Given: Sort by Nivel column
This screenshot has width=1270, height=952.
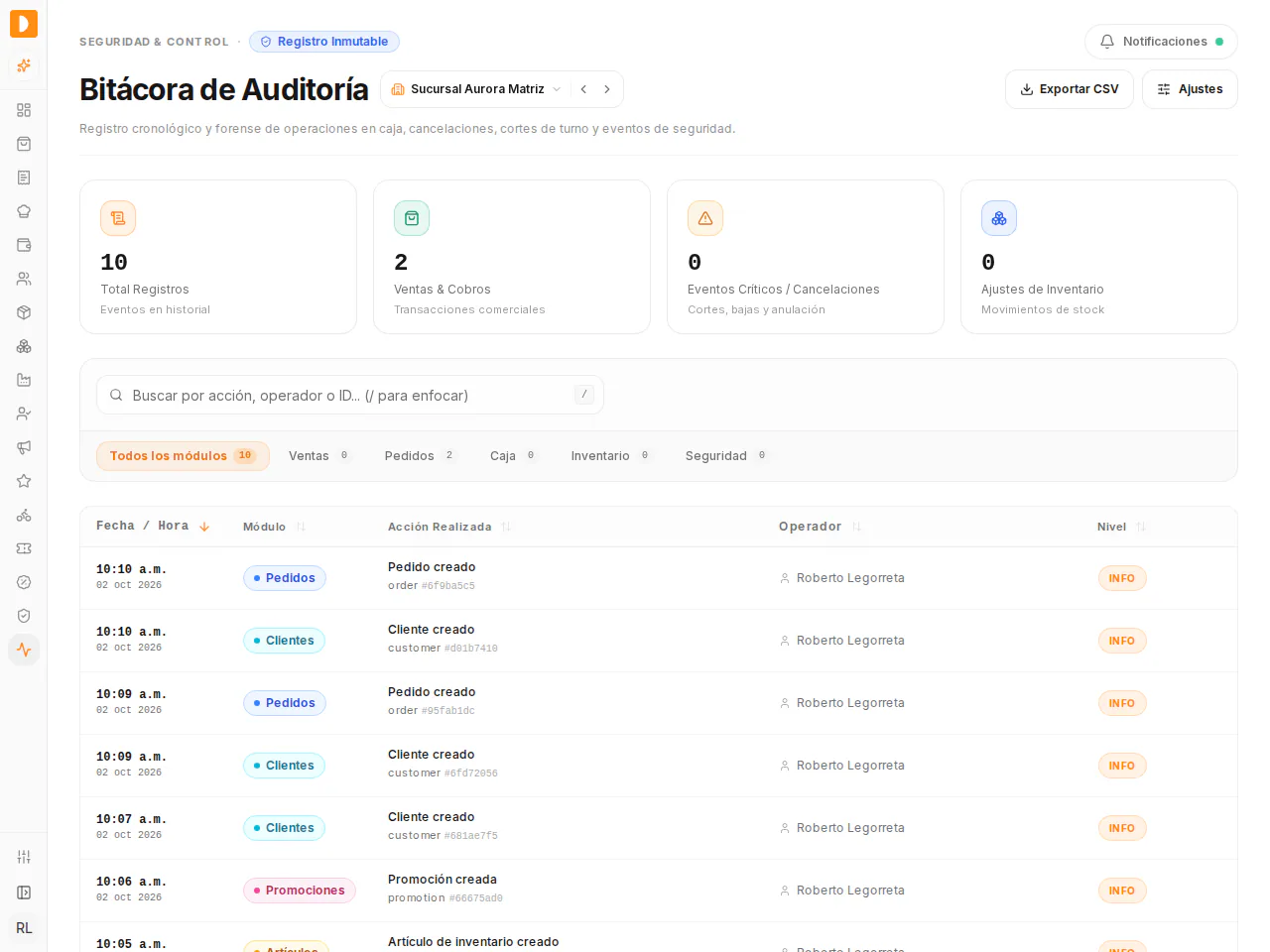Looking at the screenshot, I should [x=1121, y=527].
